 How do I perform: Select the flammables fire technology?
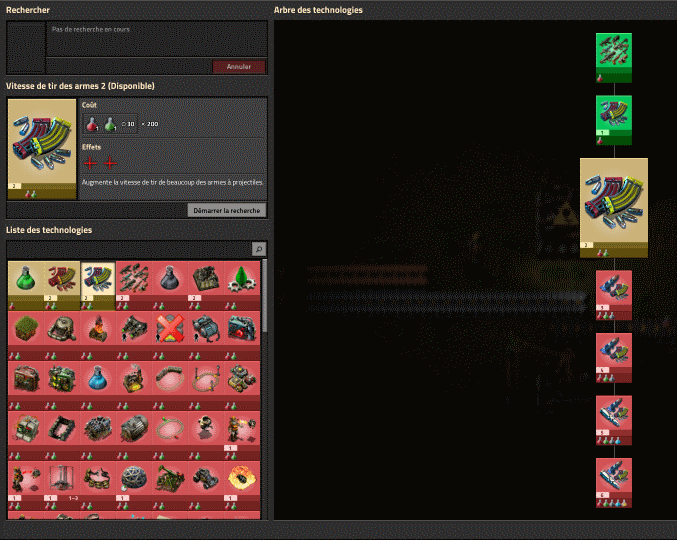98,335
